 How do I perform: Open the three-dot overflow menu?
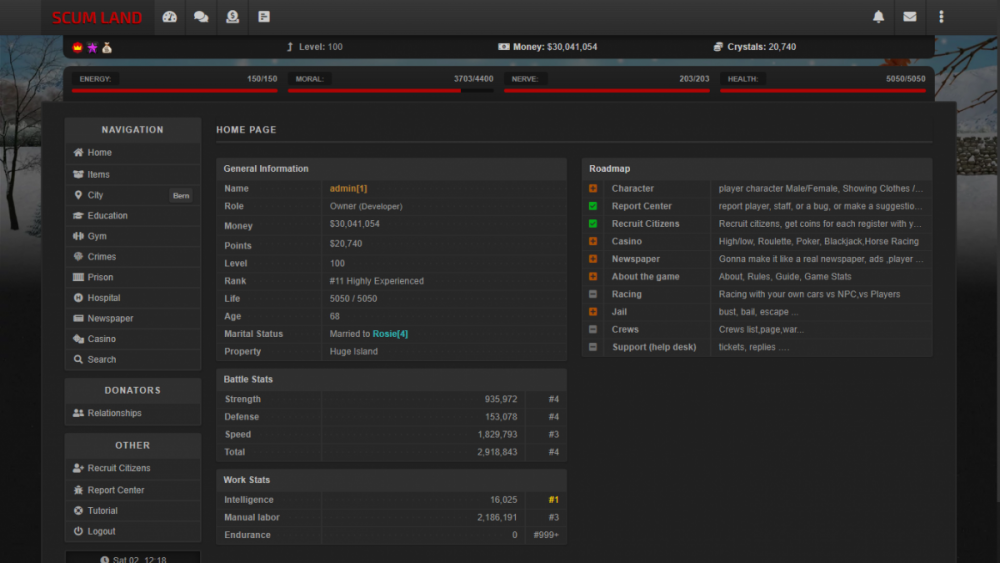[941, 17]
